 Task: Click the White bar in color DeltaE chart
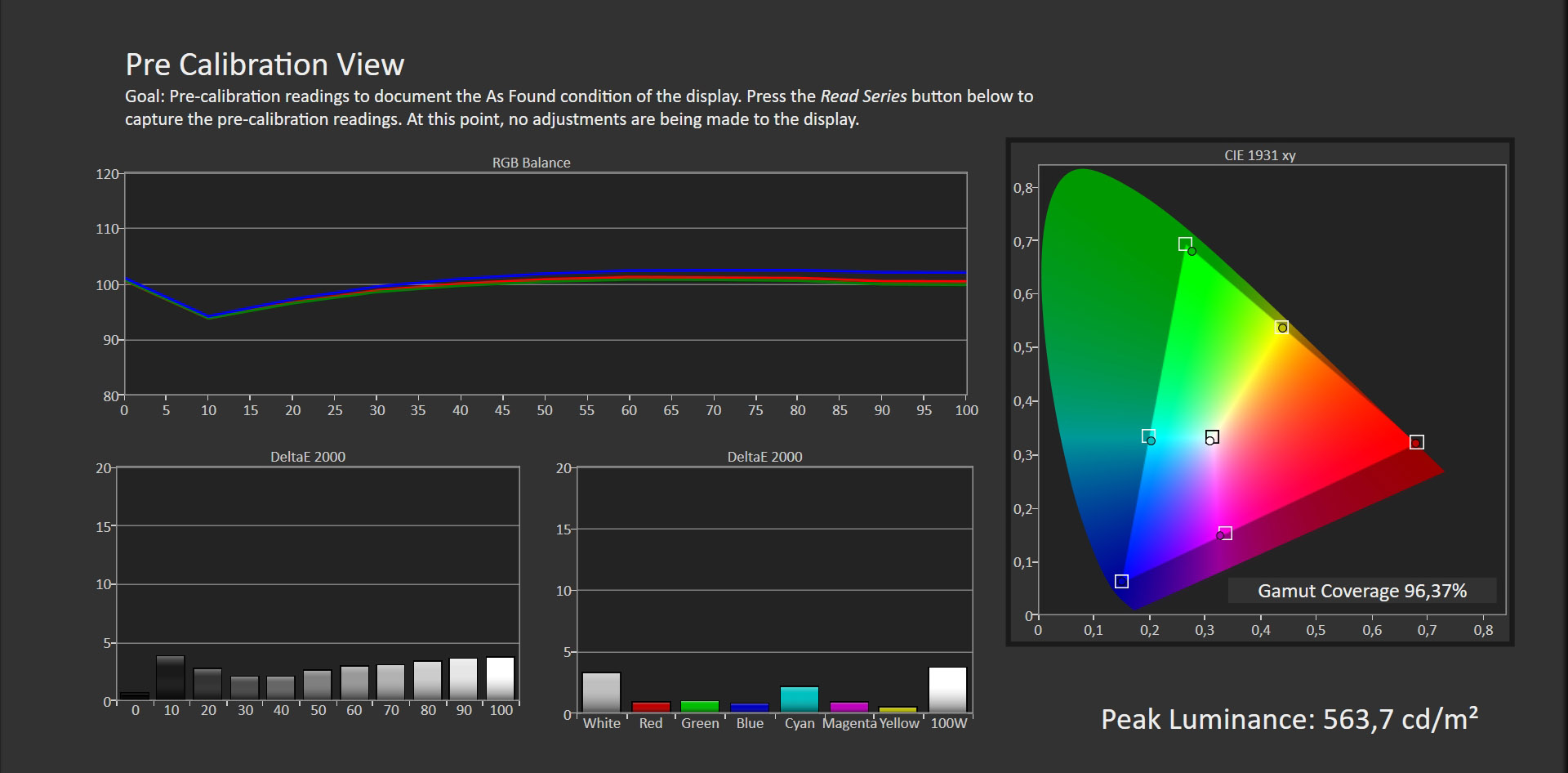coord(601,692)
